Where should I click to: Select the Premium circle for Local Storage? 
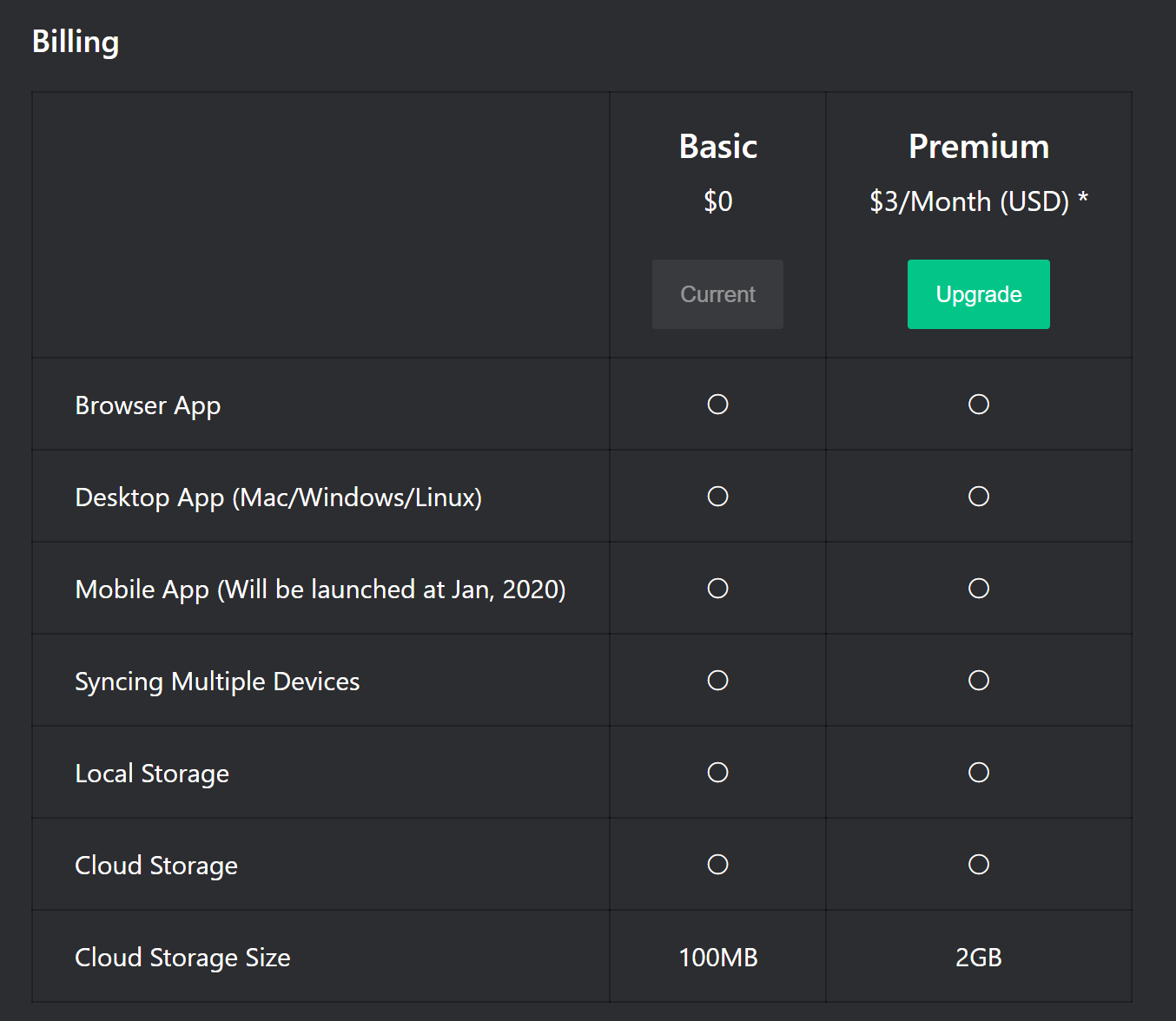979,773
